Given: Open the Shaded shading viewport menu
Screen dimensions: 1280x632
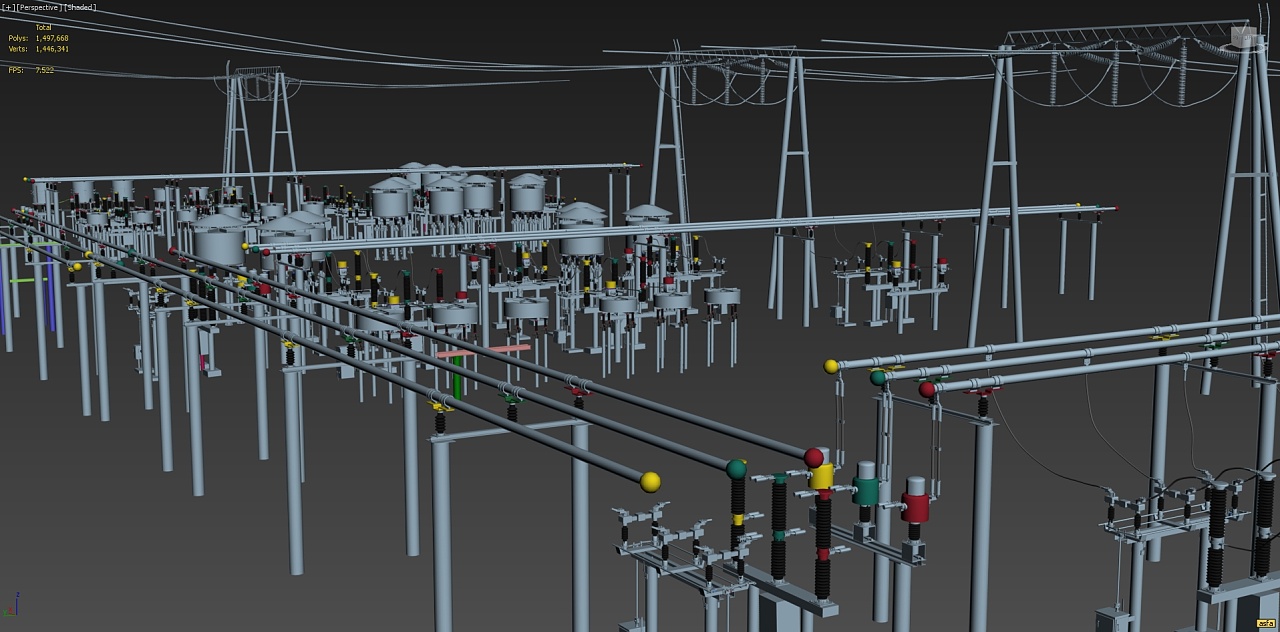Looking at the screenshot, I should coord(80,7).
